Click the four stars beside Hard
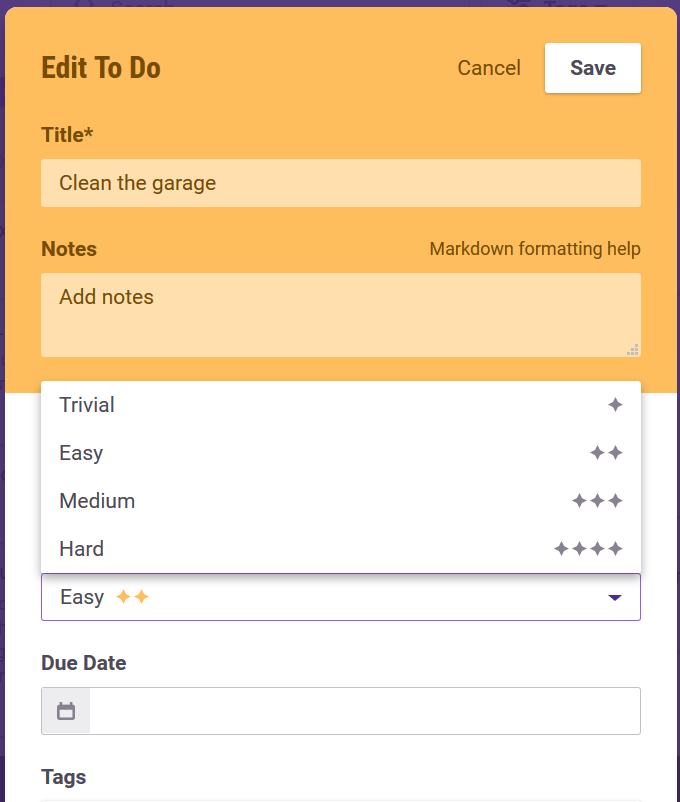 588,549
